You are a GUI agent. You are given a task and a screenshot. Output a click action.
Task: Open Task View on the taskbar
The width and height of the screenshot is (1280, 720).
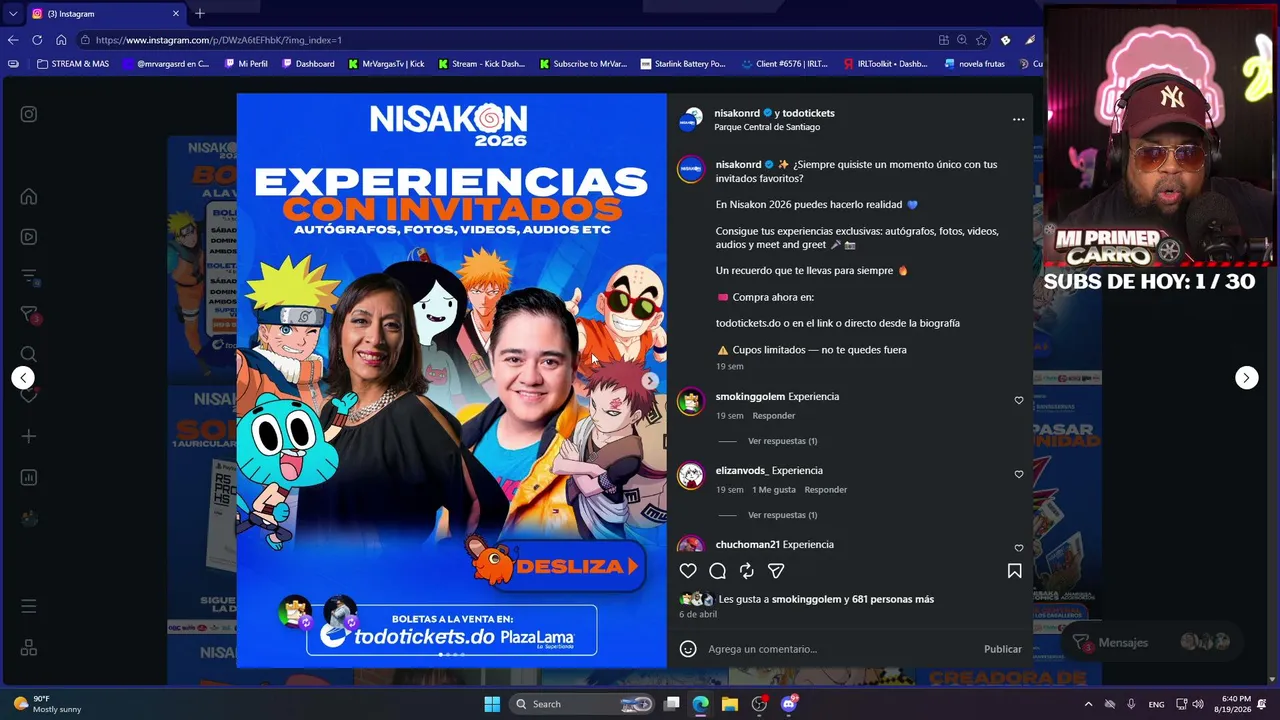(672, 704)
